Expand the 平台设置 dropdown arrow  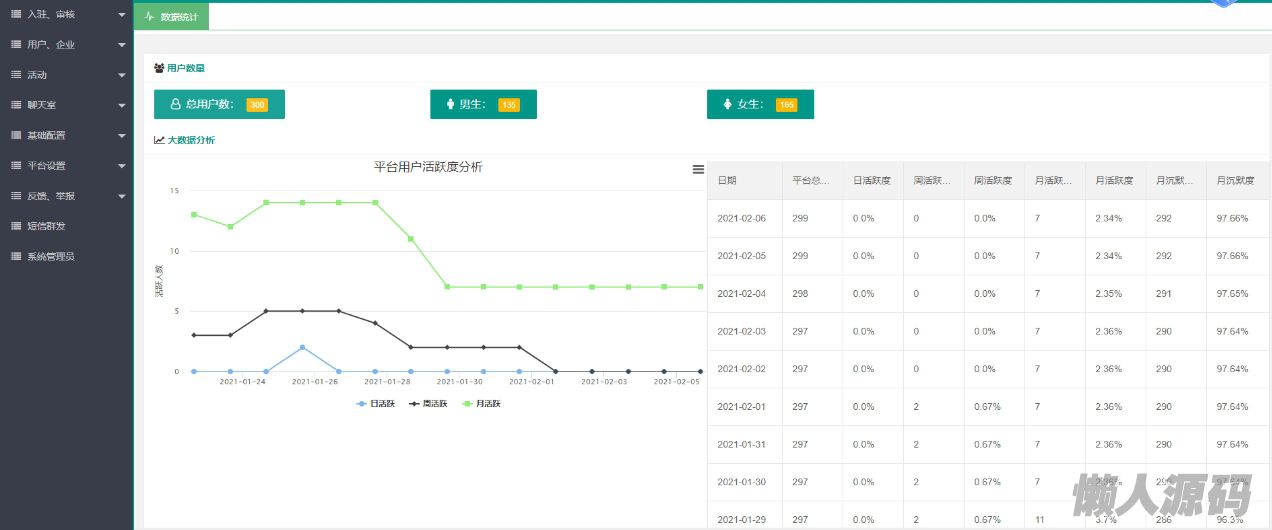point(121,166)
